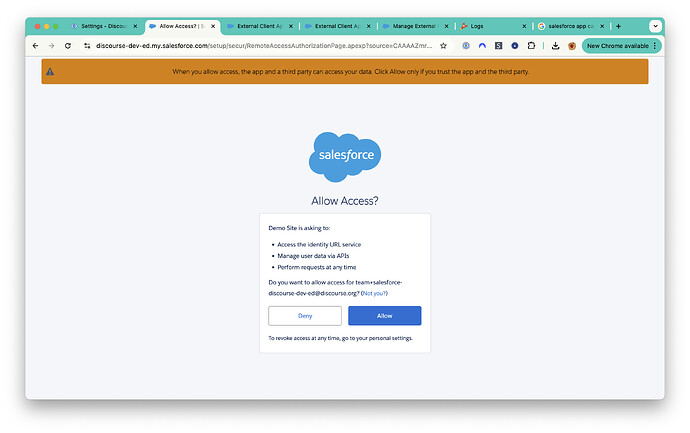Screen dimensions: 690x433
Task: Open the Chrome profile avatar
Action: [x=572, y=46]
